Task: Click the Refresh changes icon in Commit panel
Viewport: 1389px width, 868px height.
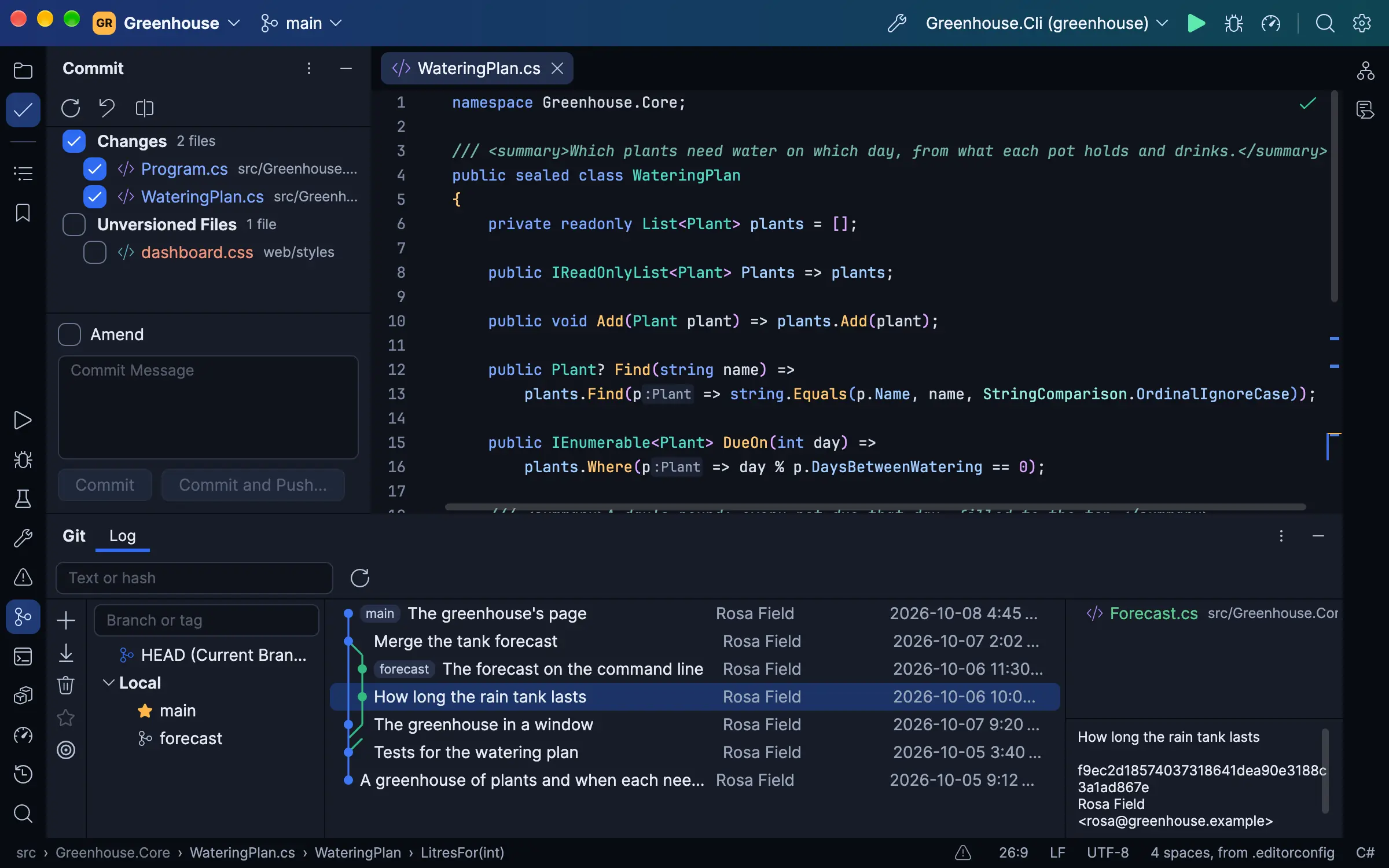Action: [x=71, y=108]
